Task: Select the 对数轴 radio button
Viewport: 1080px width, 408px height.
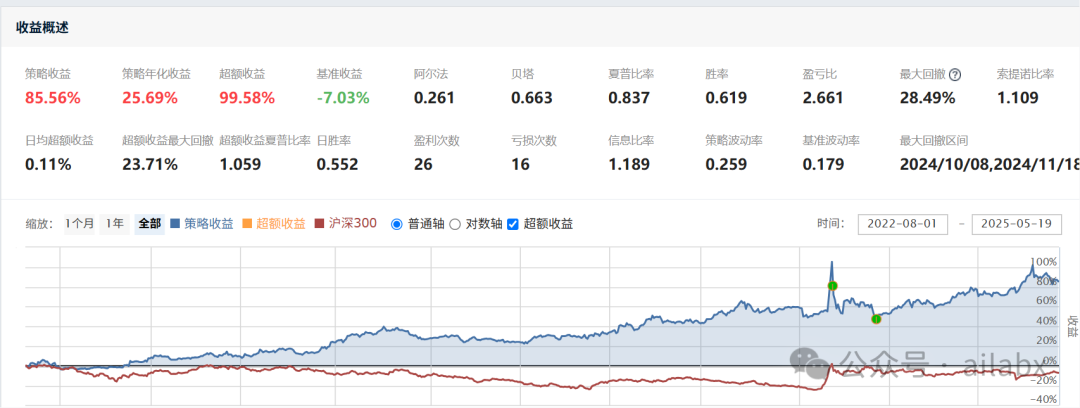Action: 455,224
